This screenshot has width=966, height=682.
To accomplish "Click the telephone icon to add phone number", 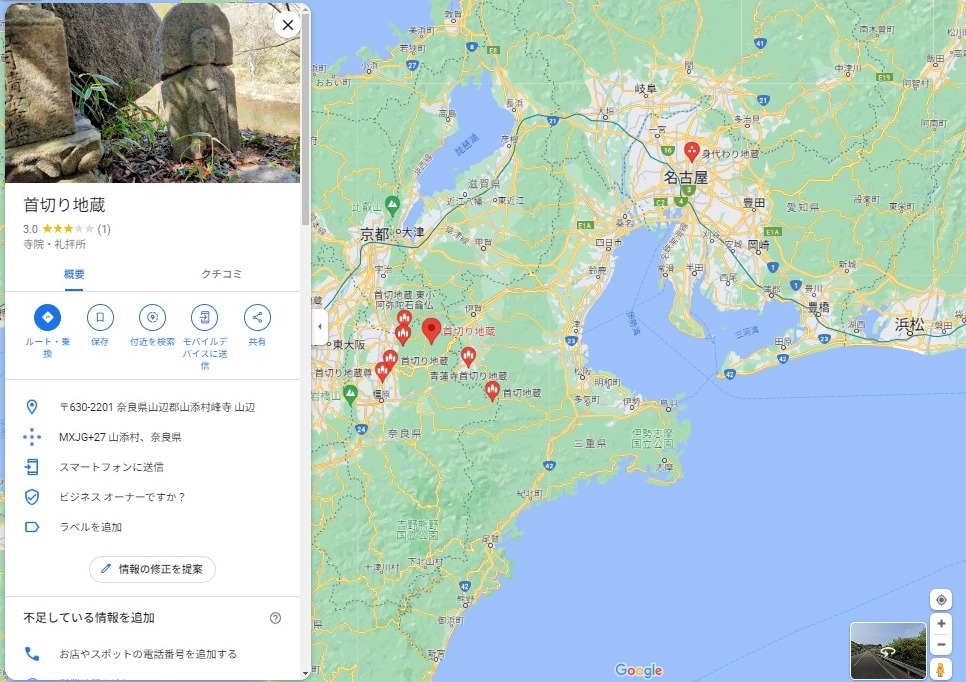I will pyautogui.click(x=31, y=654).
